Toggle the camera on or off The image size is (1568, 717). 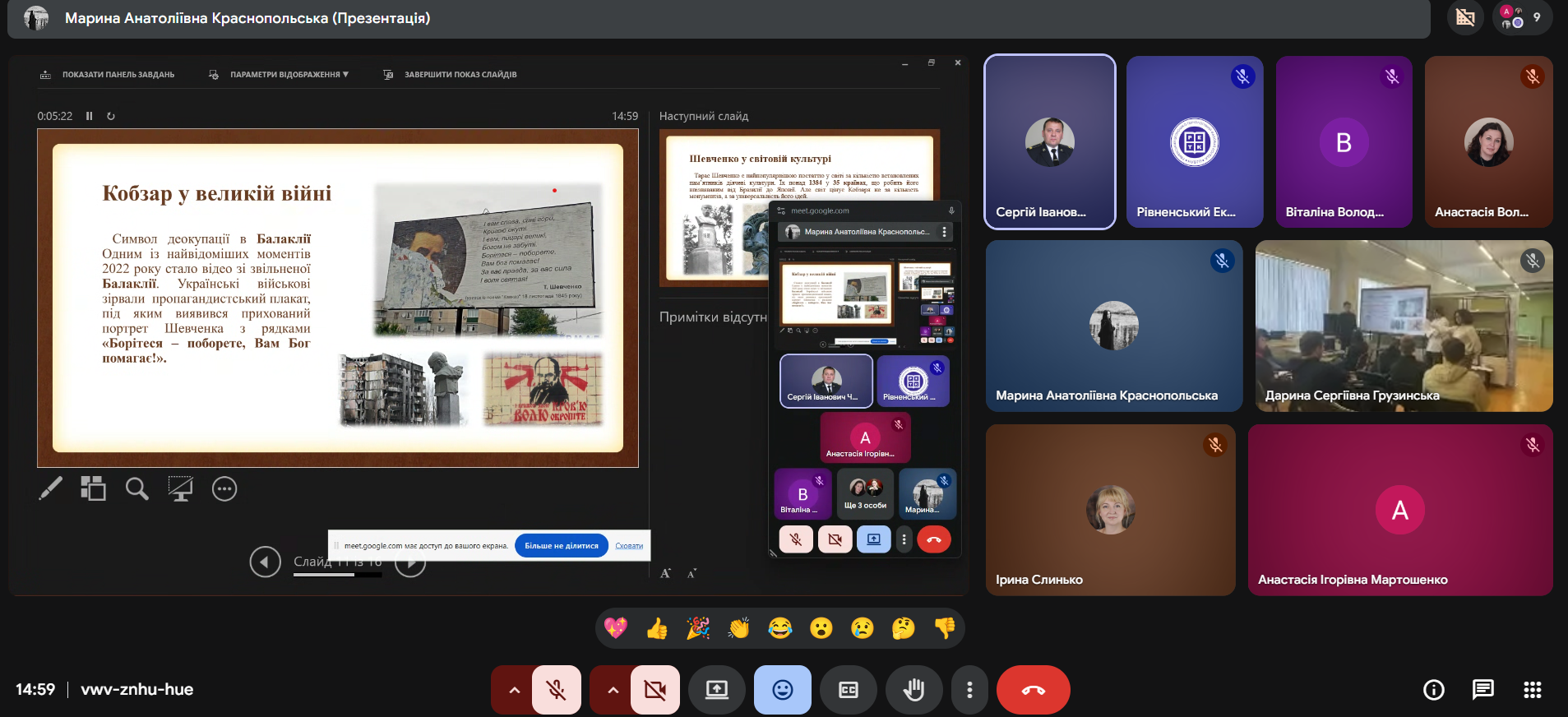click(x=655, y=690)
